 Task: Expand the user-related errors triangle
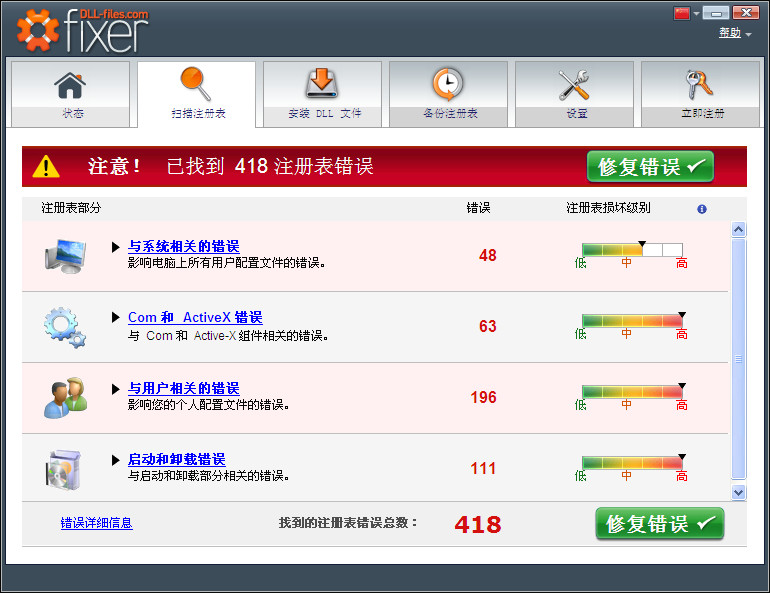point(115,389)
